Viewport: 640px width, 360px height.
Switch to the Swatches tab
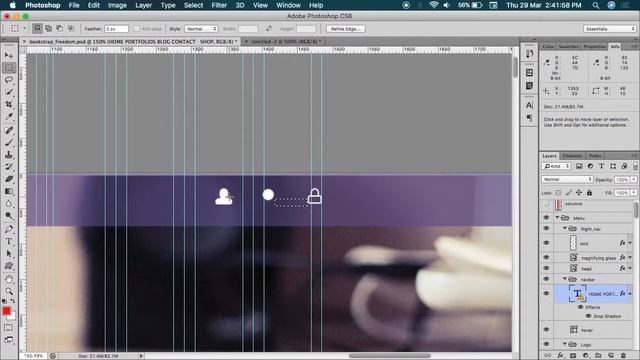point(568,47)
